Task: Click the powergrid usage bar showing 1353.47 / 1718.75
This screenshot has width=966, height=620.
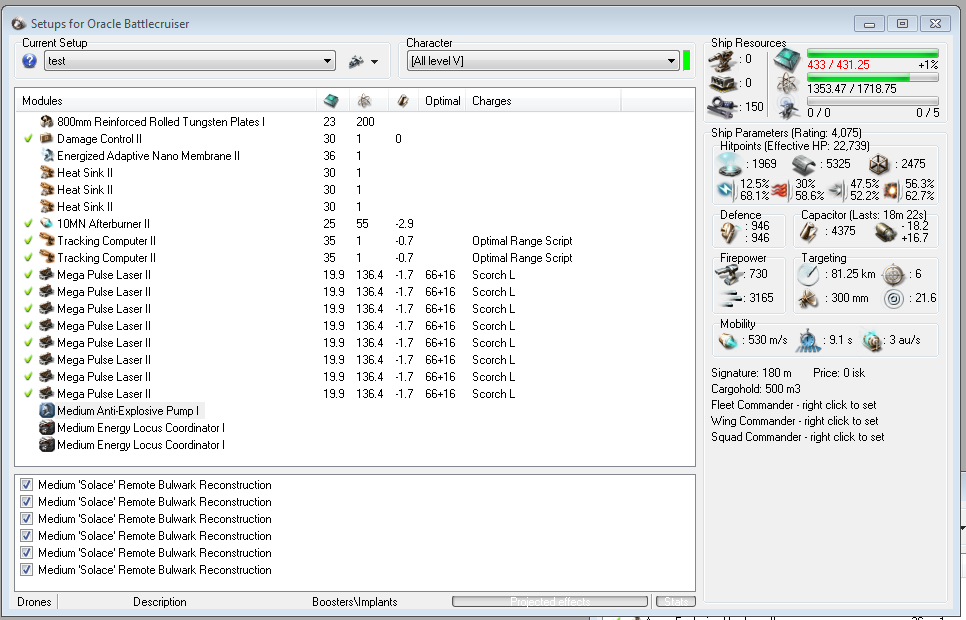Action: [x=872, y=78]
